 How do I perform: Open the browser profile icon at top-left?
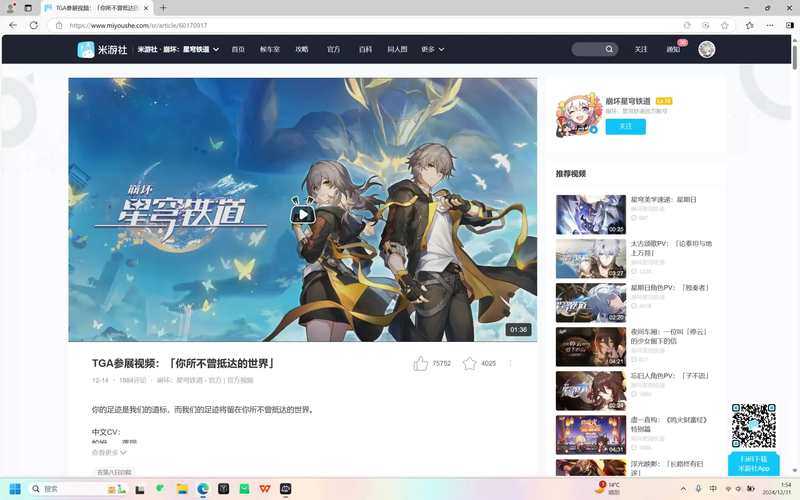click(10, 8)
